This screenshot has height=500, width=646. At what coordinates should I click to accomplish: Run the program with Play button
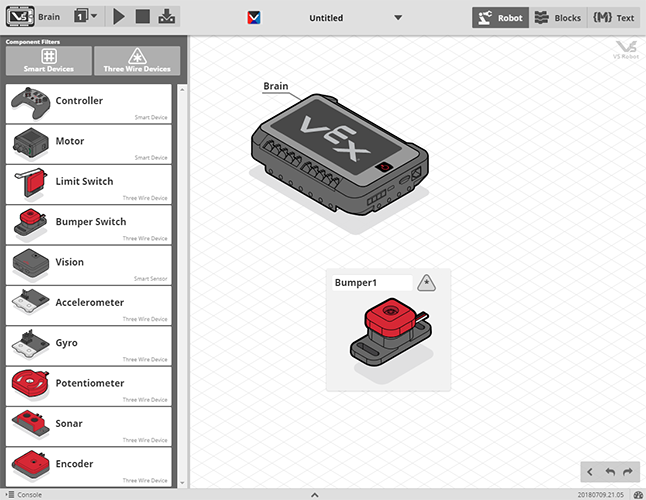point(119,16)
